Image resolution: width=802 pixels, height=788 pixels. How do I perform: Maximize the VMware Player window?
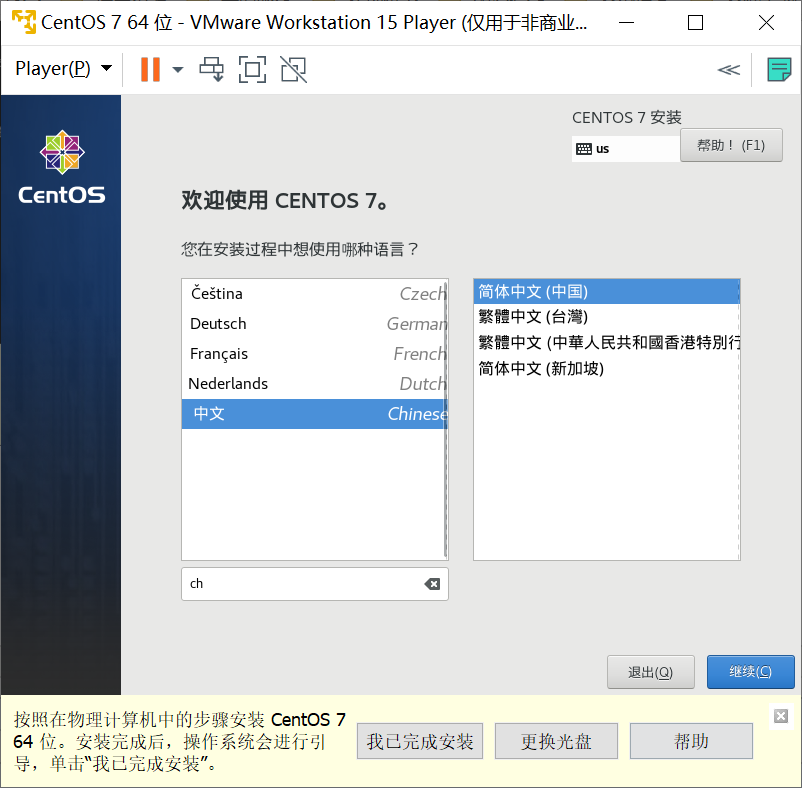click(695, 22)
